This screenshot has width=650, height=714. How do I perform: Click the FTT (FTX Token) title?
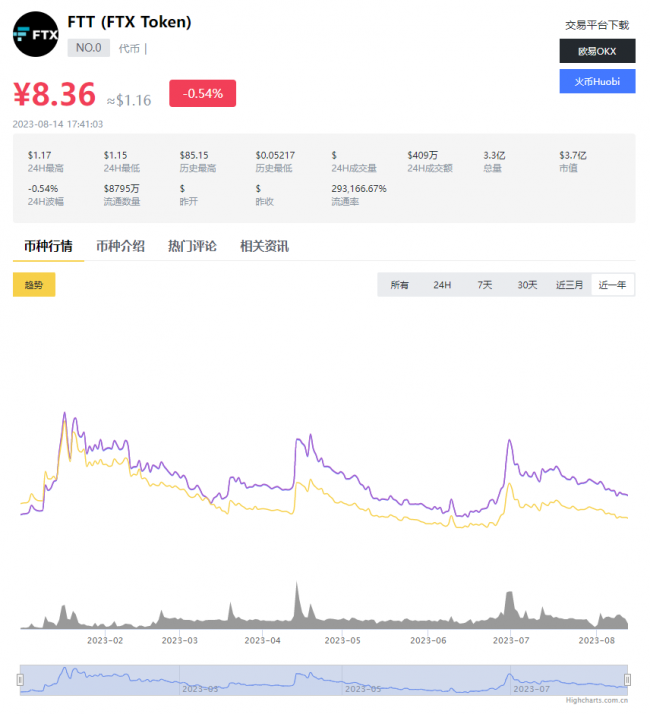point(129,22)
